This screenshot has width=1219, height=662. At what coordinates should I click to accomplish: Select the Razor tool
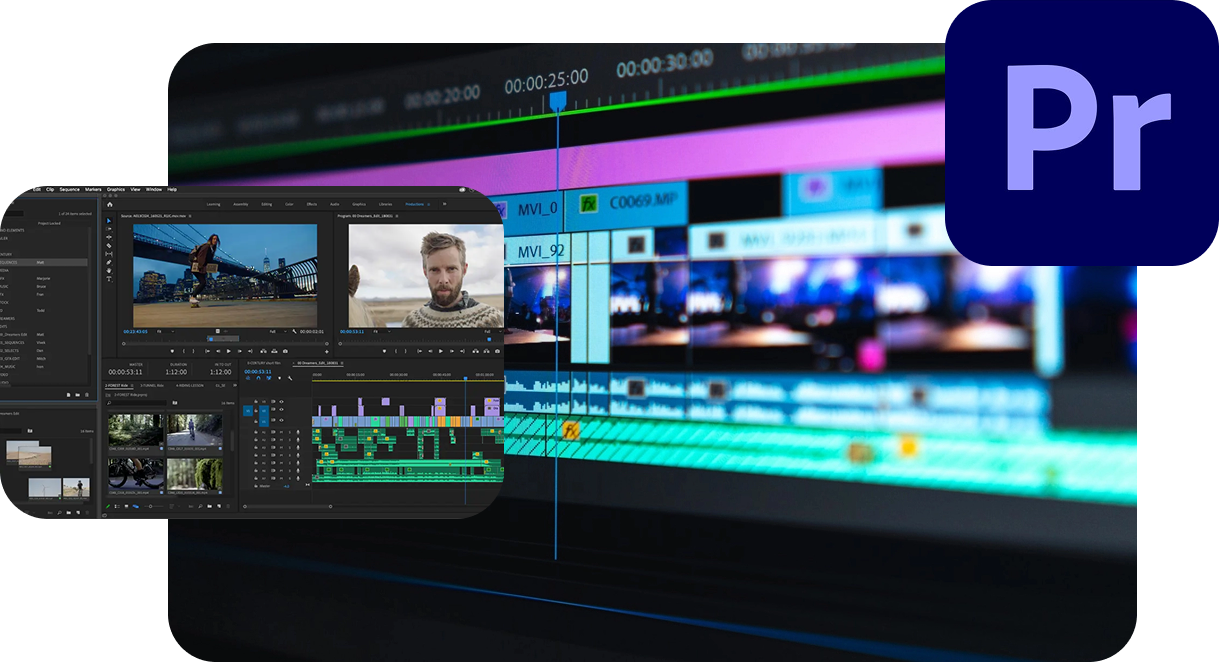pyautogui.click(x=109, y=246)
